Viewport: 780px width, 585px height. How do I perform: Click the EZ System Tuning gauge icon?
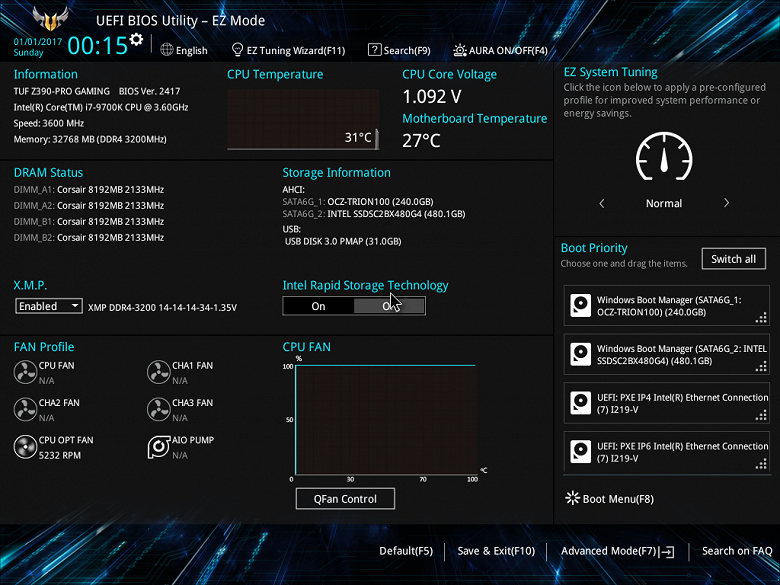pyautogui.click(x=664, y=156)
